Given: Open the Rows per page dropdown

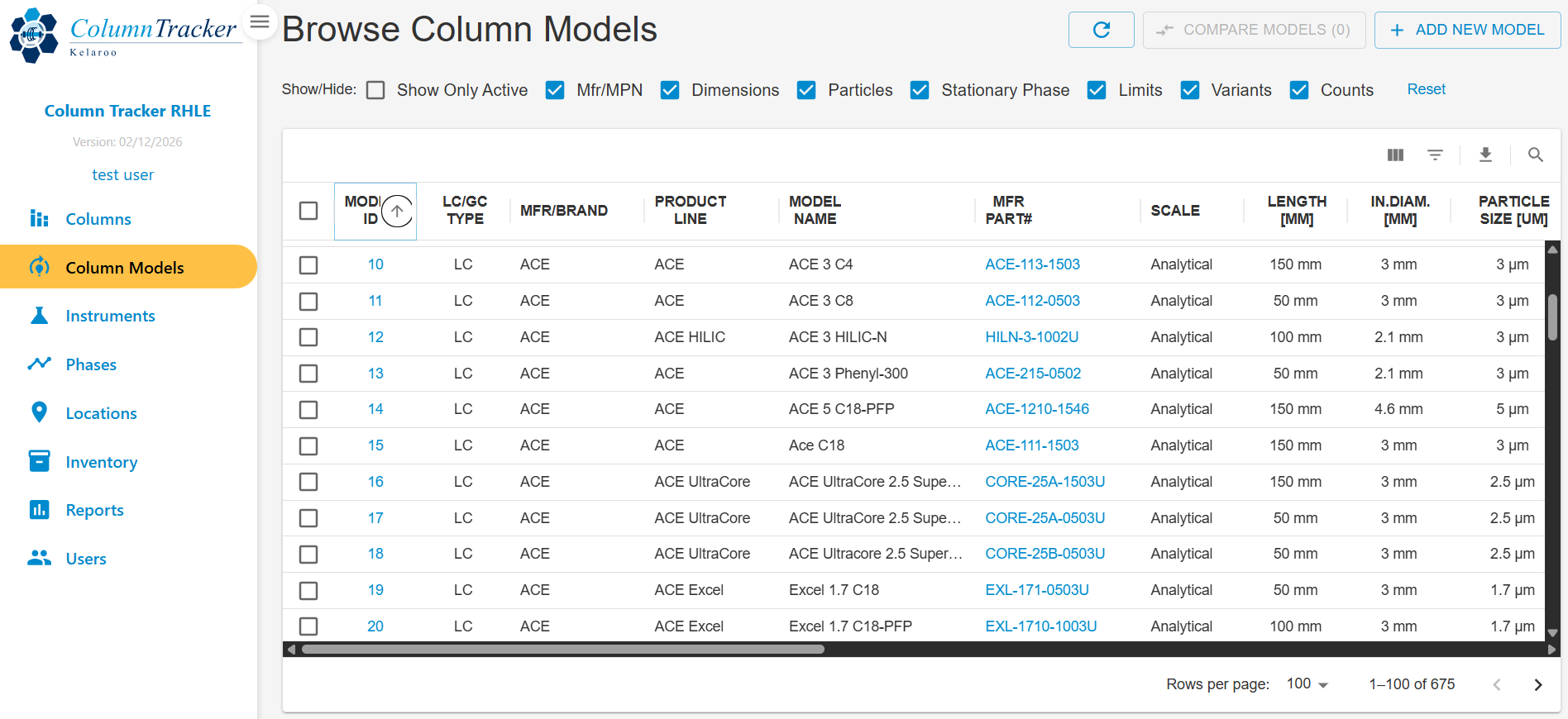Looking at the screenshot, I should pos(1307,684).
